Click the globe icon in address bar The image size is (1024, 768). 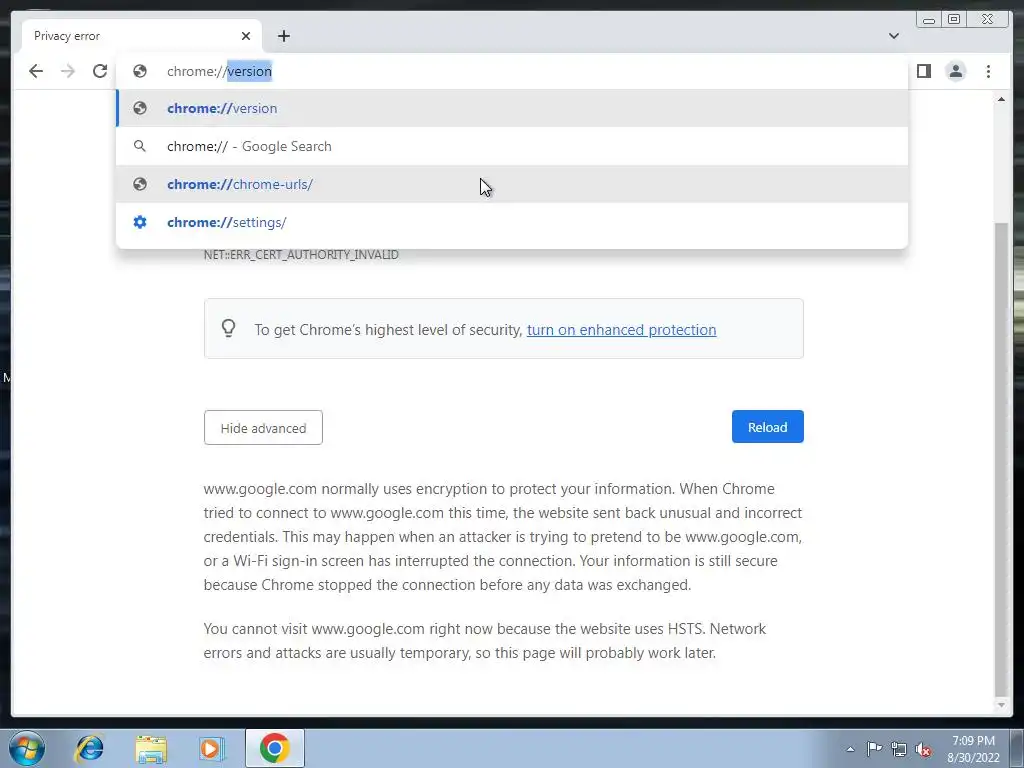tap(140, 71)
